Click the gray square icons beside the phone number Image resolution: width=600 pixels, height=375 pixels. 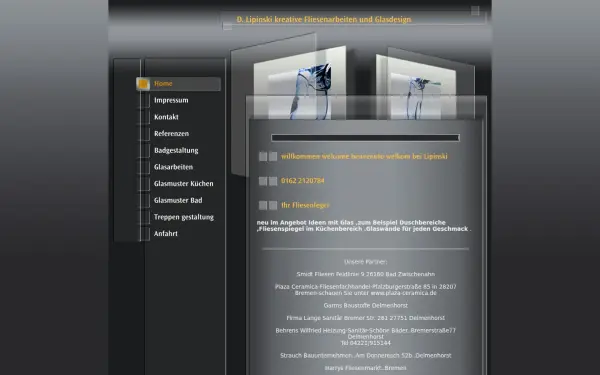click(268, 181)
